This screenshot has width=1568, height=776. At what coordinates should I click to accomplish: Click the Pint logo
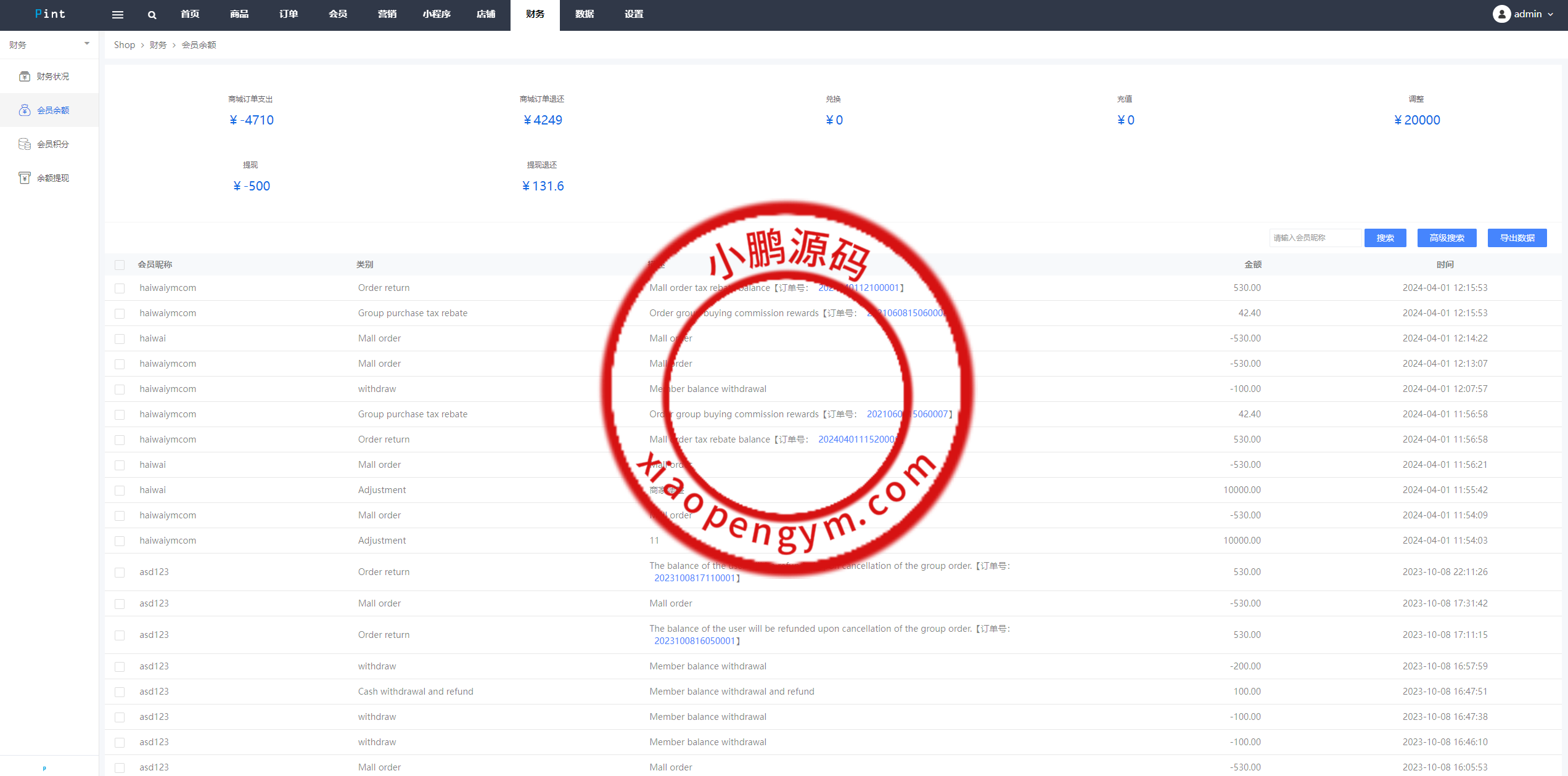(x=50, y=14)
